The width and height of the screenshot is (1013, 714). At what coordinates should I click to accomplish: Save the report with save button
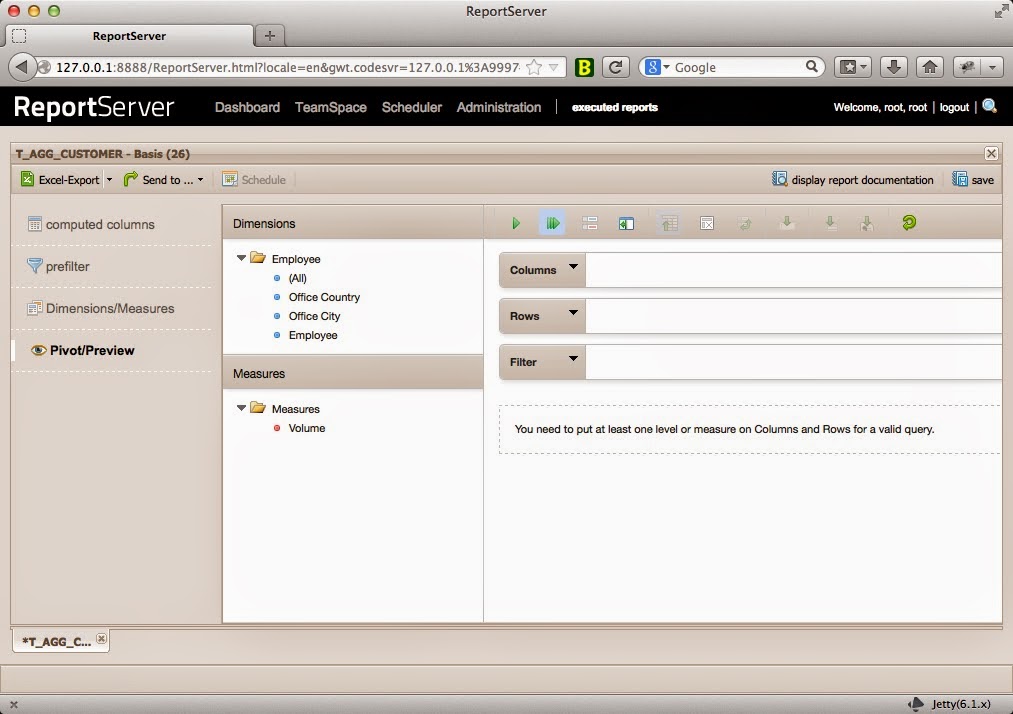click(x=973, y=180)
